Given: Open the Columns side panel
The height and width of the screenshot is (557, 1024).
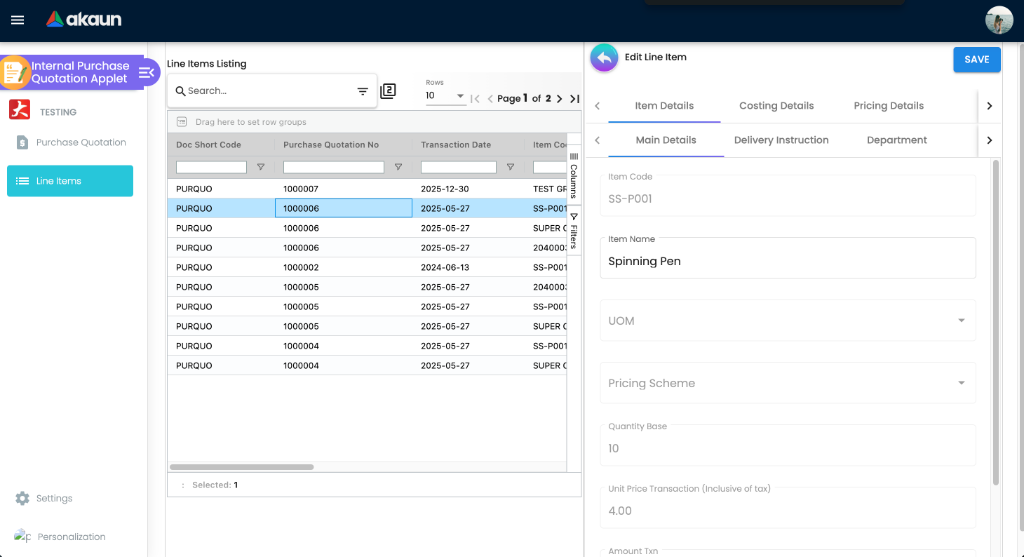Looking at the screenshot, I should 574,176.
